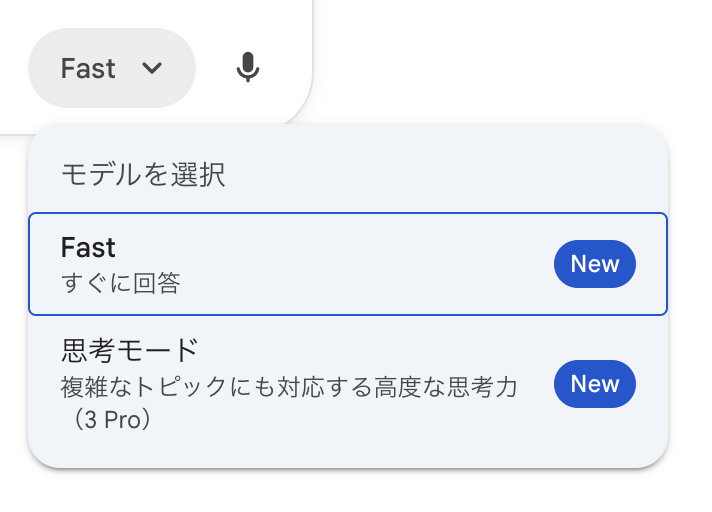This screenshot has height=512, width=712.
Task: Click empty space beside モデルを選択 header
Action: 450,175
